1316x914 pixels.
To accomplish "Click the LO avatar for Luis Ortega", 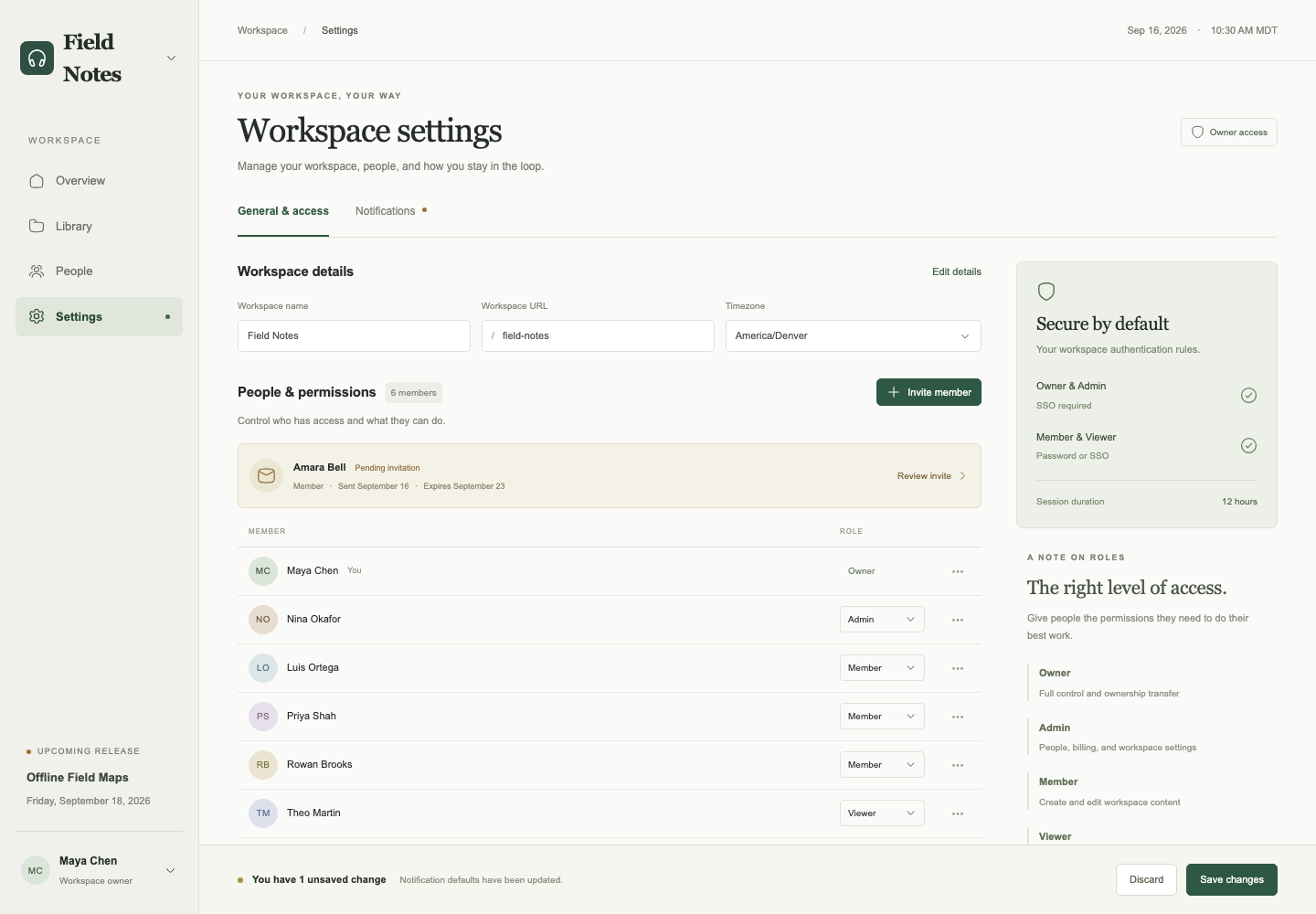I will coord(263,668).
